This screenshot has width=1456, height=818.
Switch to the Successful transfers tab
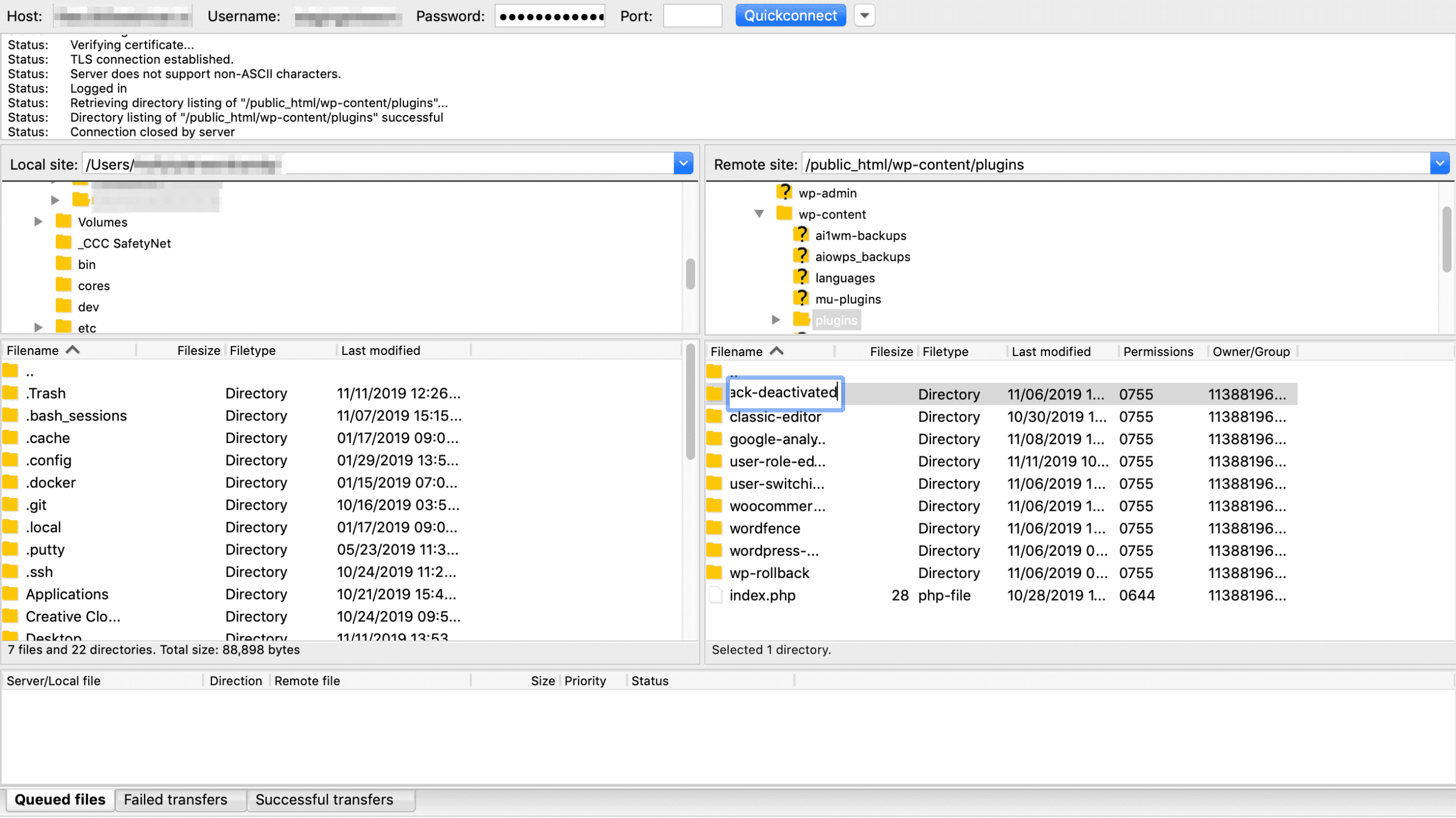coord(324,799)
